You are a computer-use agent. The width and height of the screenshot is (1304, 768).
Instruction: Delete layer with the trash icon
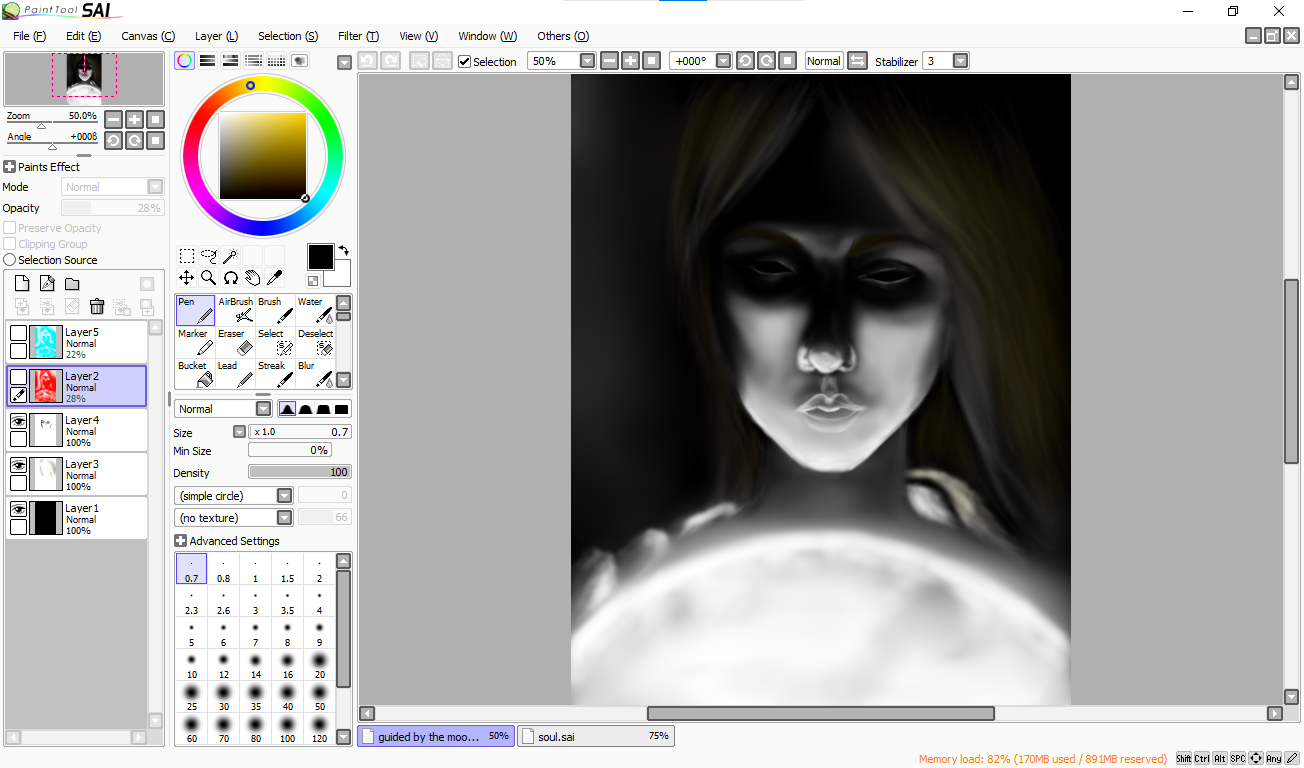(97, 307)
